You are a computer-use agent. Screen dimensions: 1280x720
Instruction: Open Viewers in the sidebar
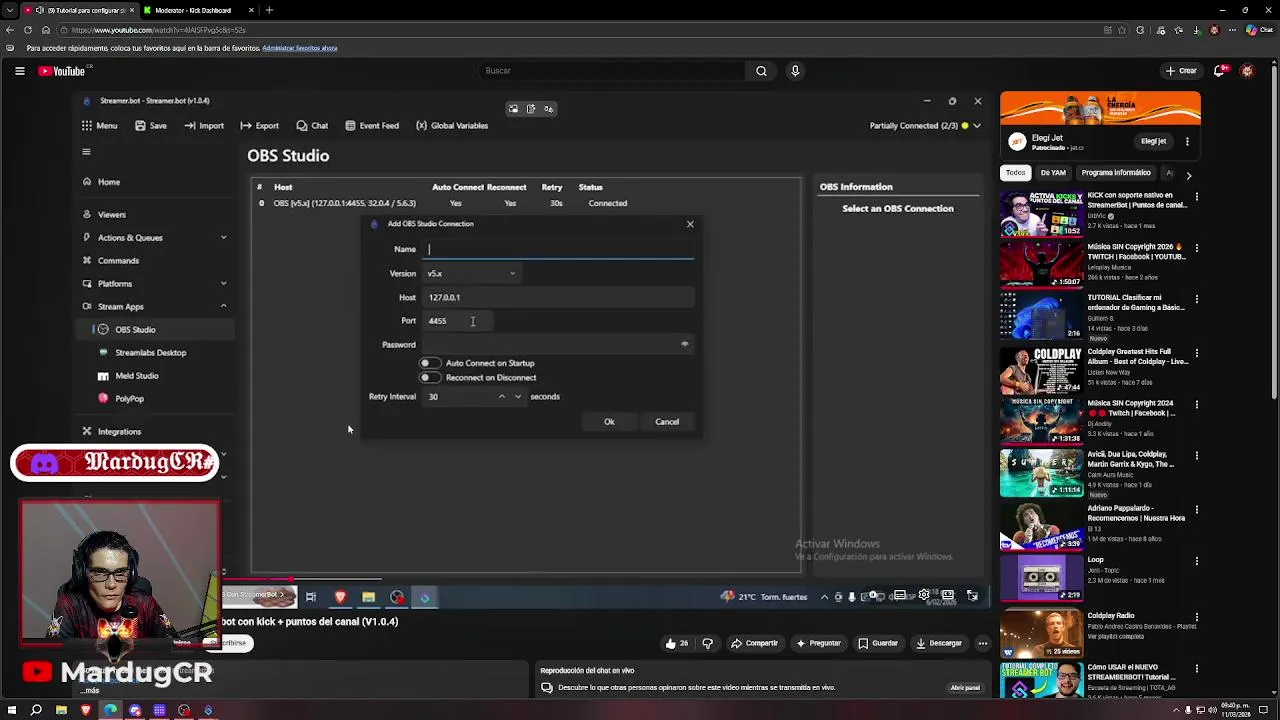[x=112, y=214]
